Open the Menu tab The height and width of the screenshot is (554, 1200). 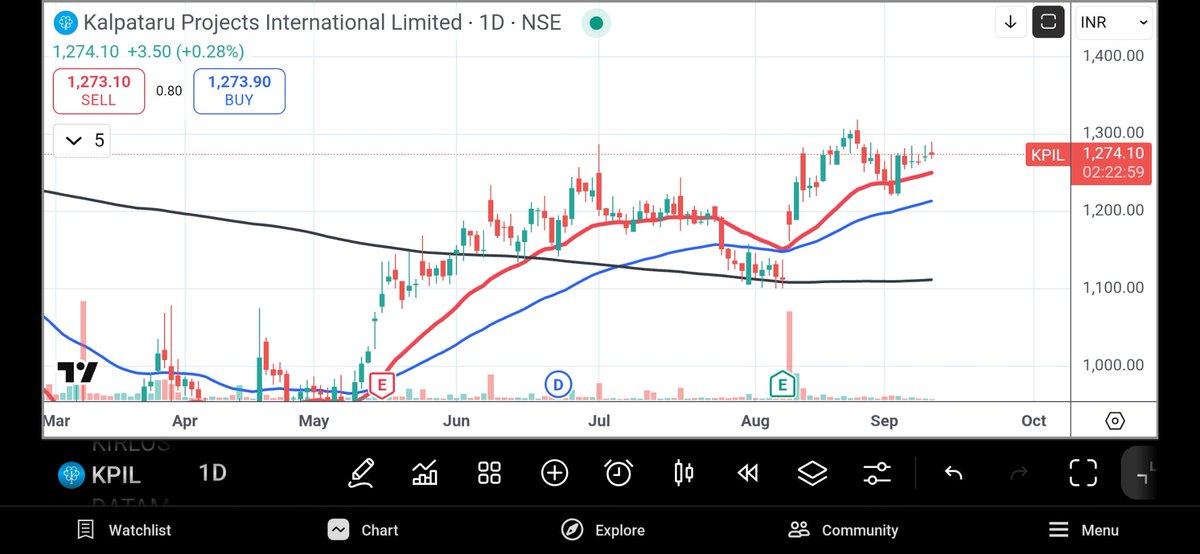[x=1083, y=530]
